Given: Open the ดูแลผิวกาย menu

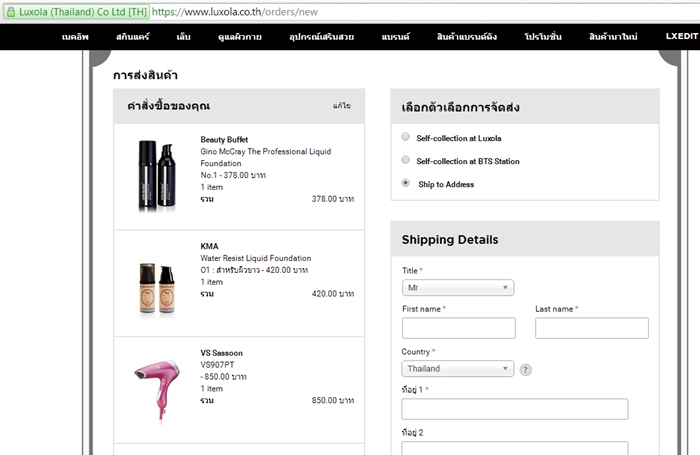Looking at the screenshot, I should [240, 37].
